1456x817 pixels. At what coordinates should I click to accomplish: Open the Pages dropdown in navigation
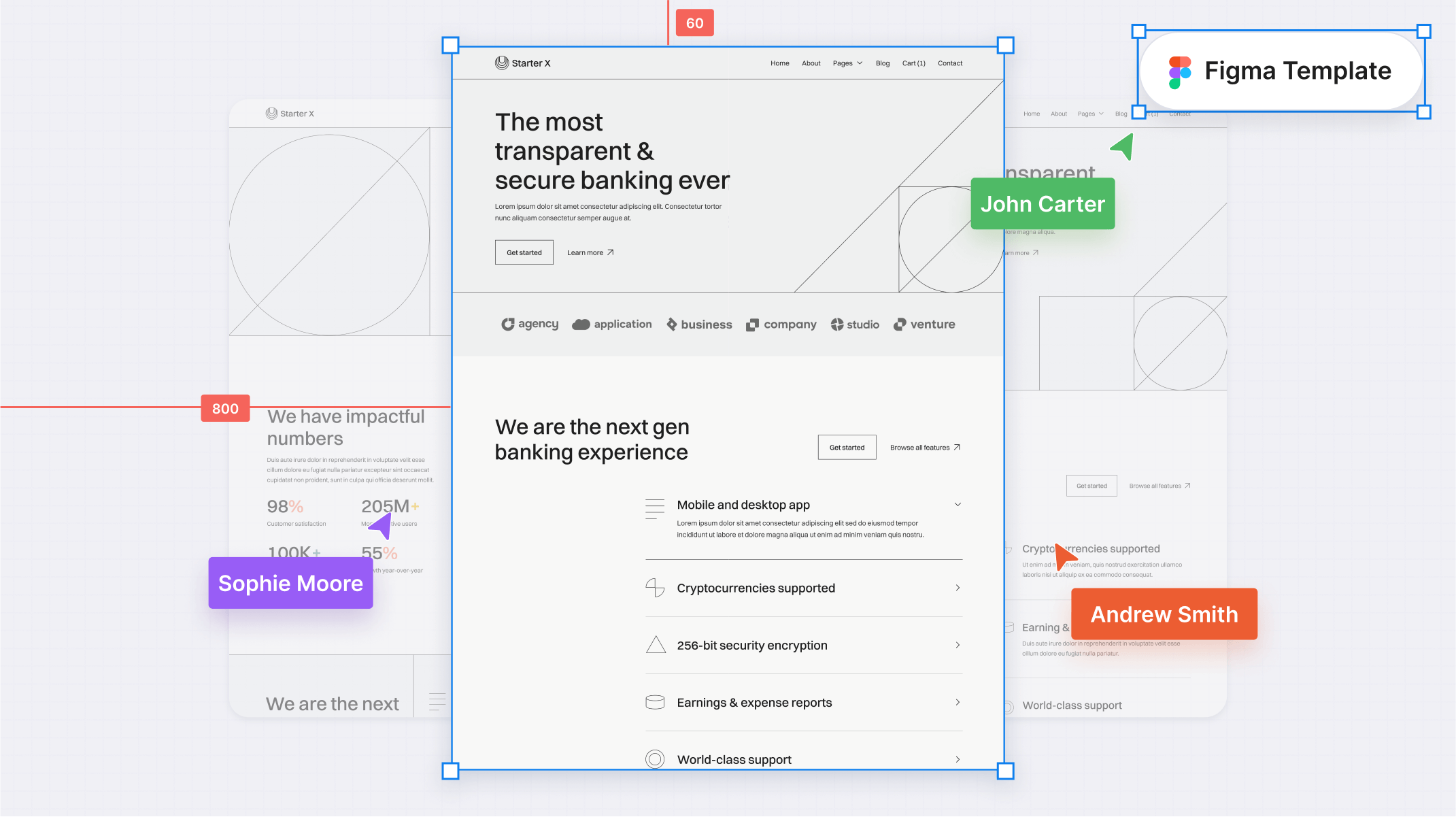[x=846, y=63]
